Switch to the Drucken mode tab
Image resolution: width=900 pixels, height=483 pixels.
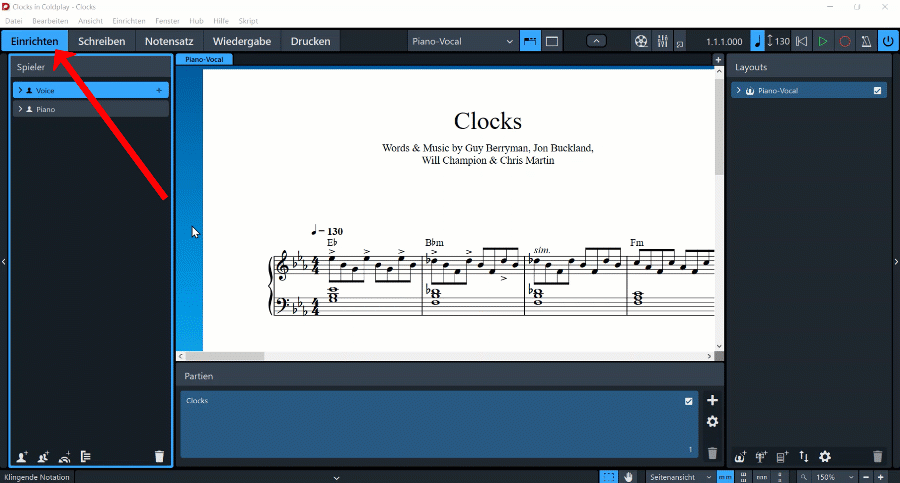311,41
